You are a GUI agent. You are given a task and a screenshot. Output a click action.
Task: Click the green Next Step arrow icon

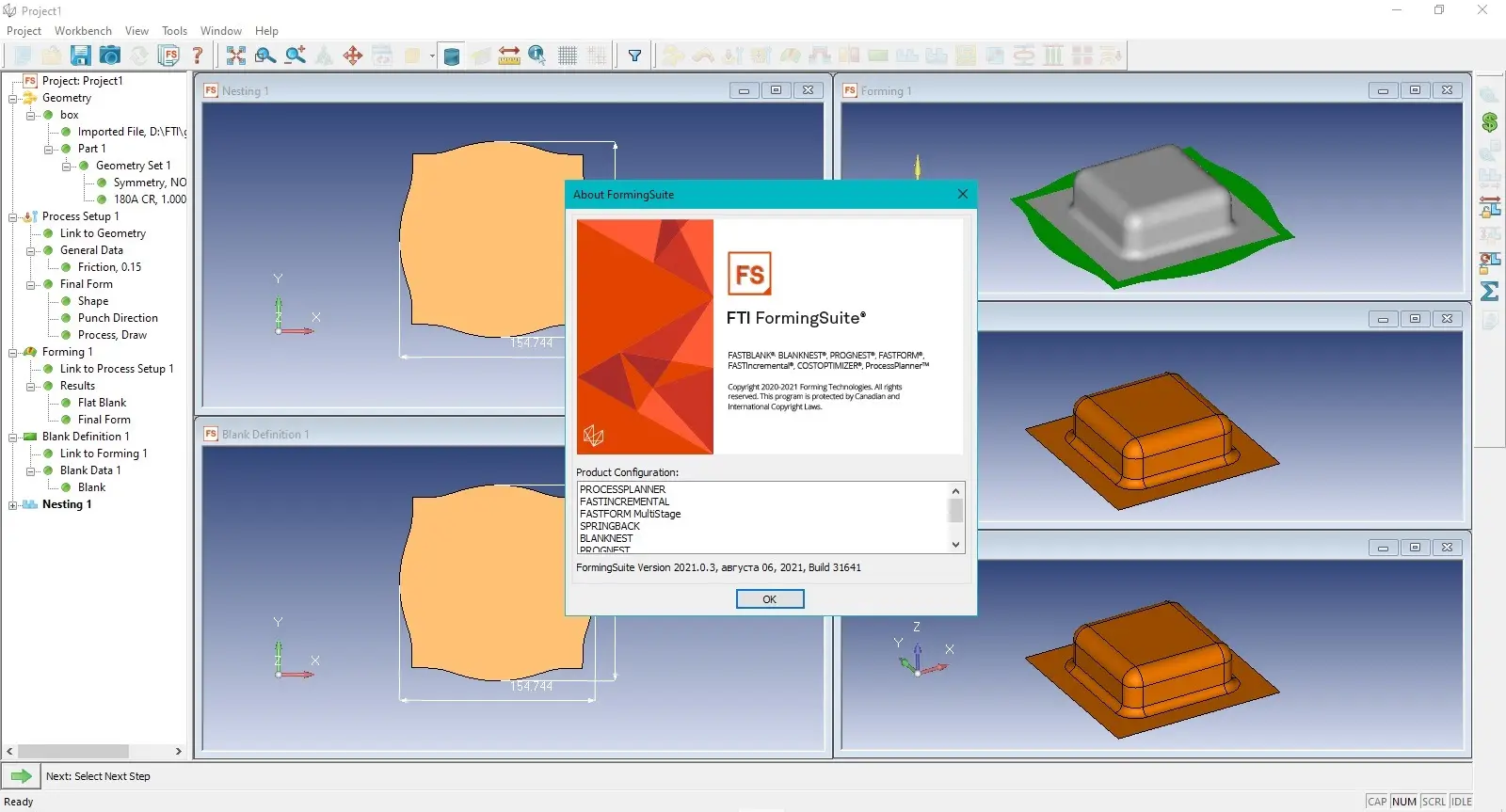coord(21,776)
